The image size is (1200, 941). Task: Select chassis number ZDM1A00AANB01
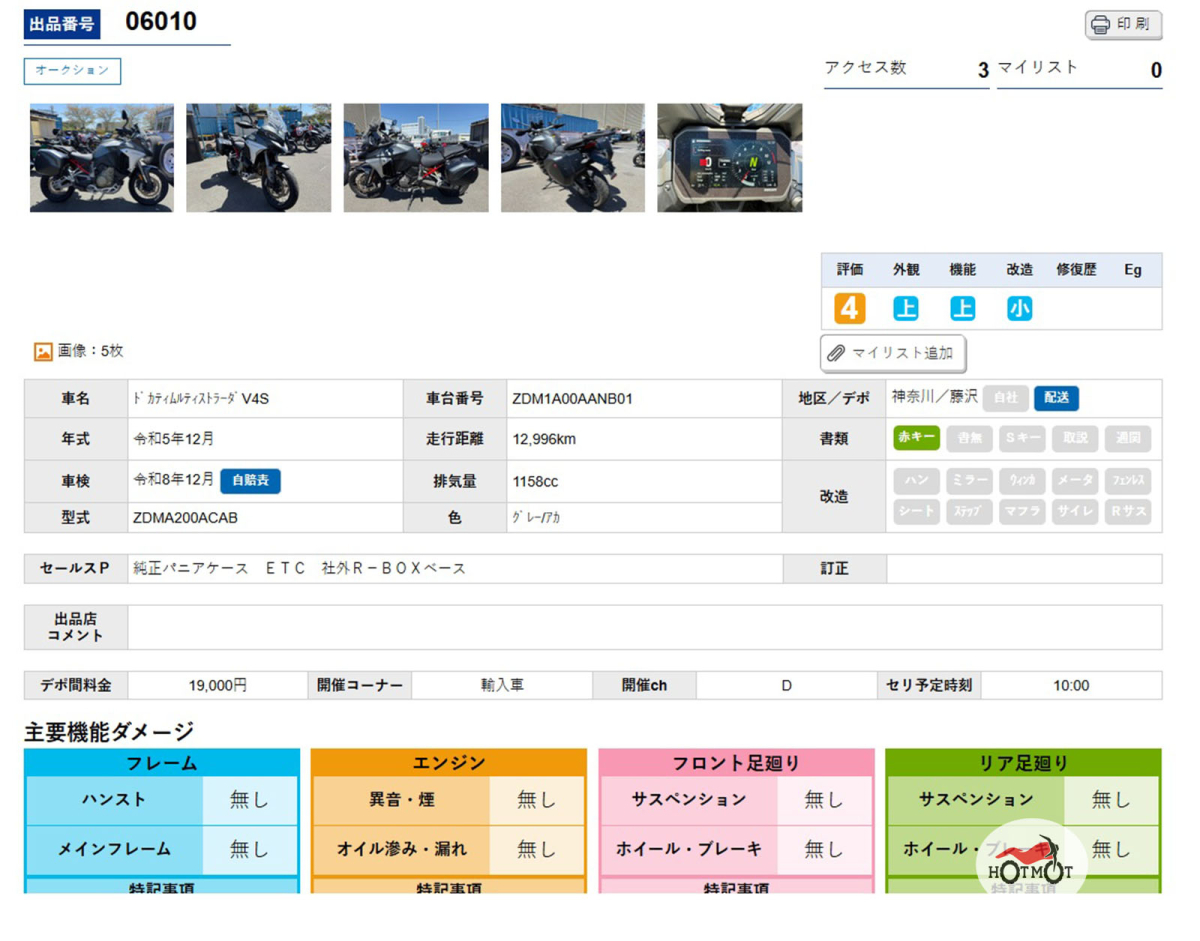[x=572, y=399]
